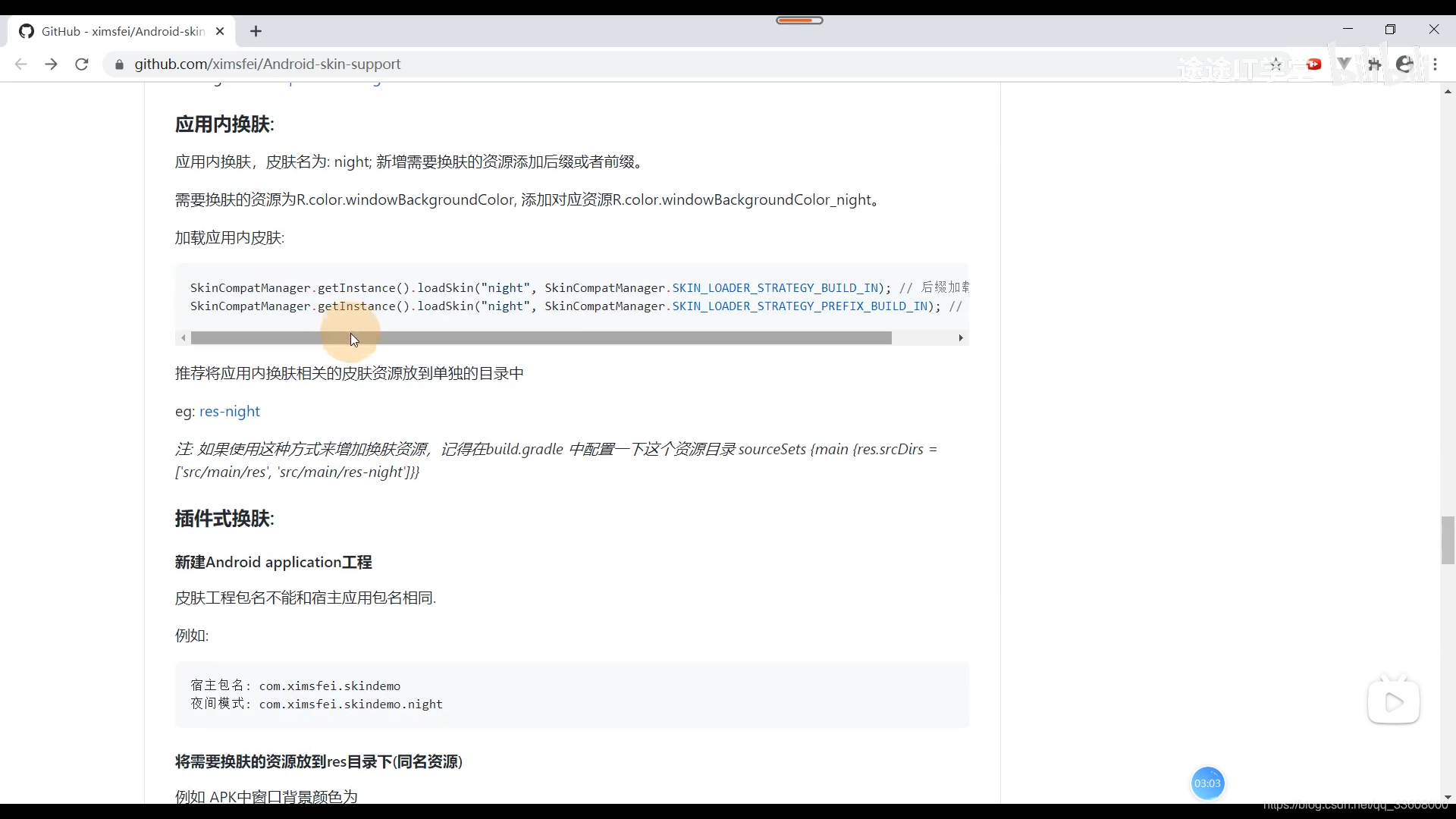Image resolution: width=1456 pixels, height=819 pixels.
Task: Click the com.ximsfei.skindemo.night package line
Action: (316, 704)
